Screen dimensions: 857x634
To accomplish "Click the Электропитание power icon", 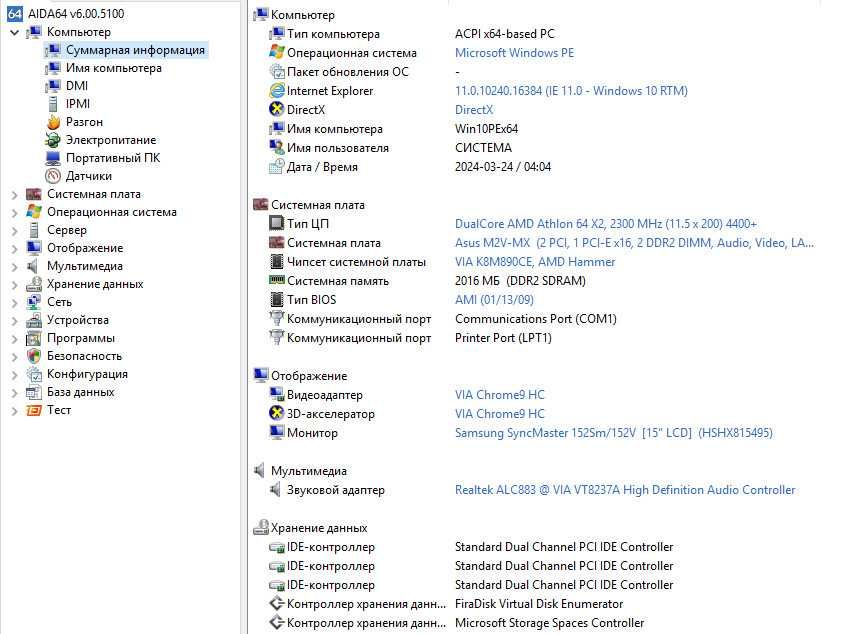I will pyautogui.click(x=53, y=140).
